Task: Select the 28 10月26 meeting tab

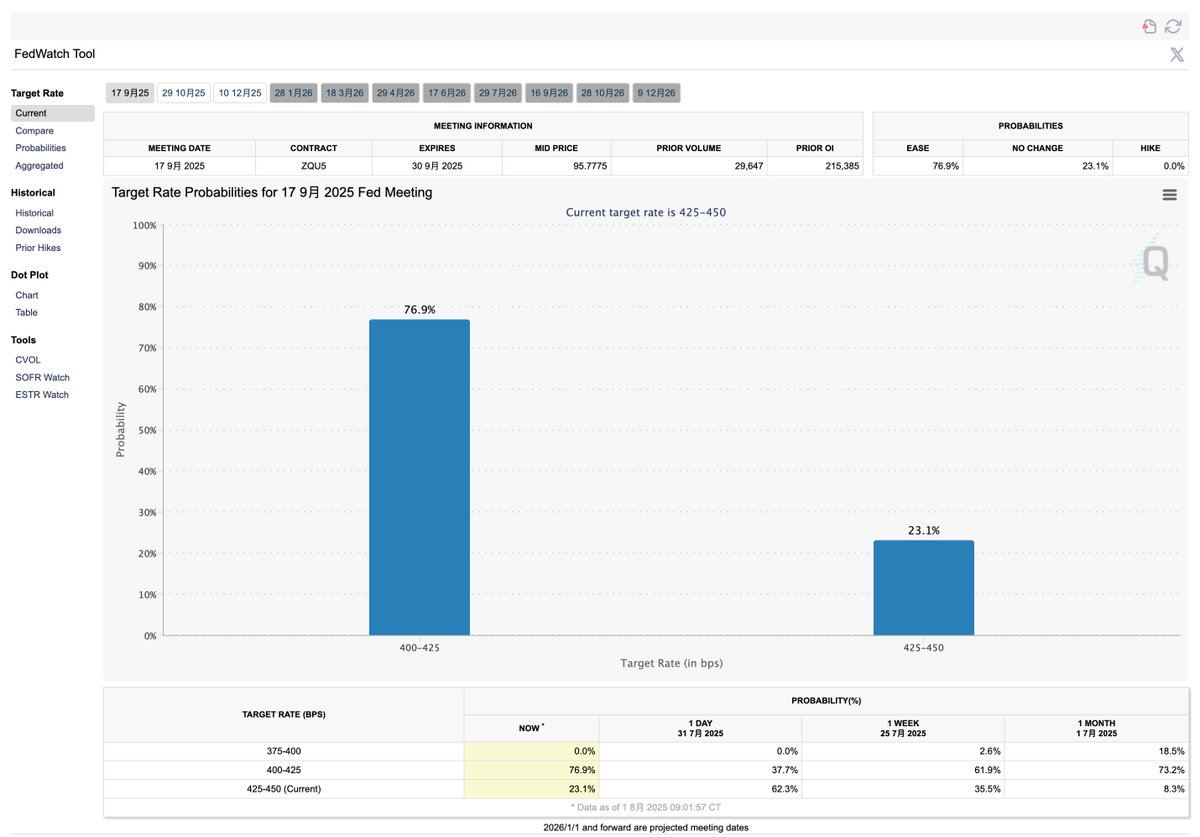Action: [603, 93]
